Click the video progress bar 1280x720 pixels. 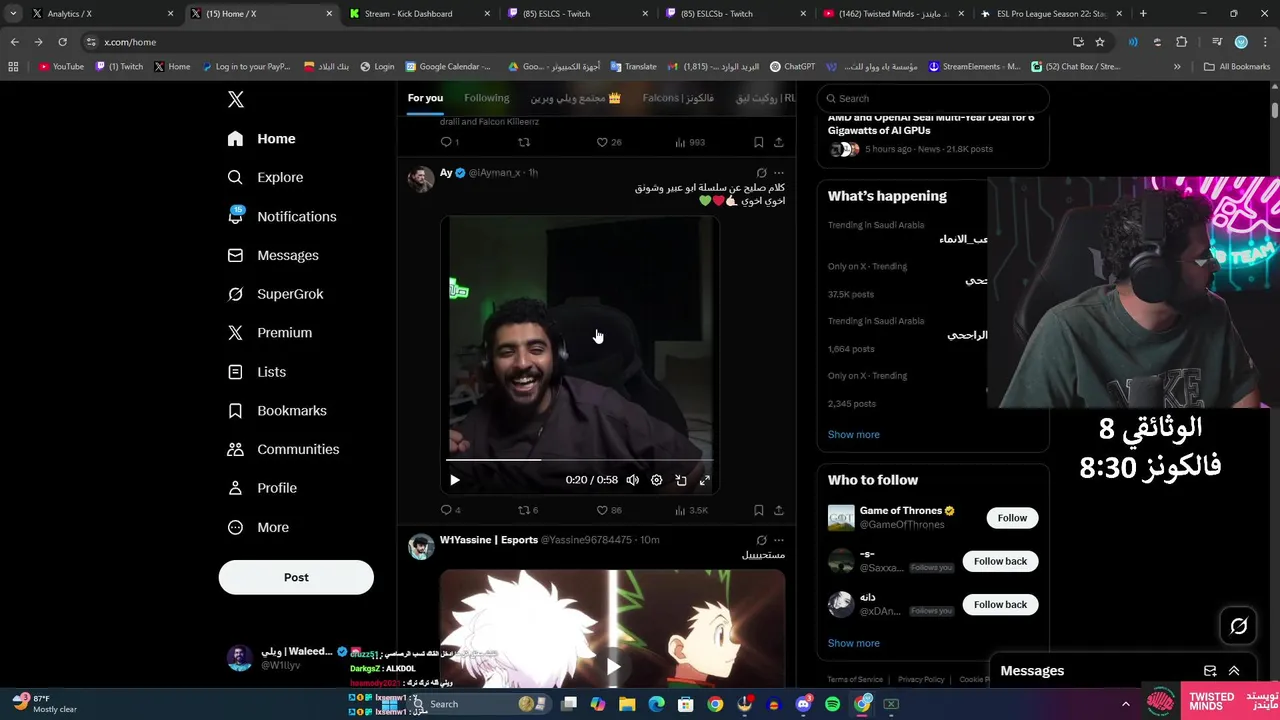(x=579, y=460)
